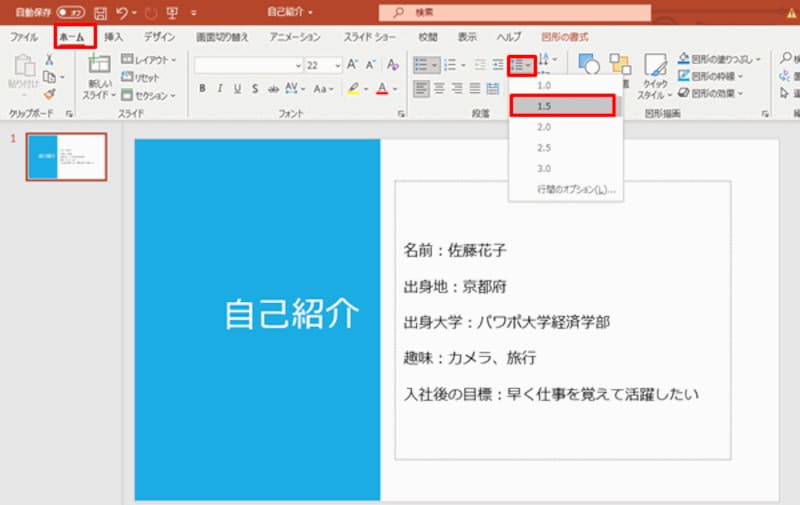Click the New Slide (新しいスライド) icon
Screen dimensions: 800x505
click(x=99, y=64)
